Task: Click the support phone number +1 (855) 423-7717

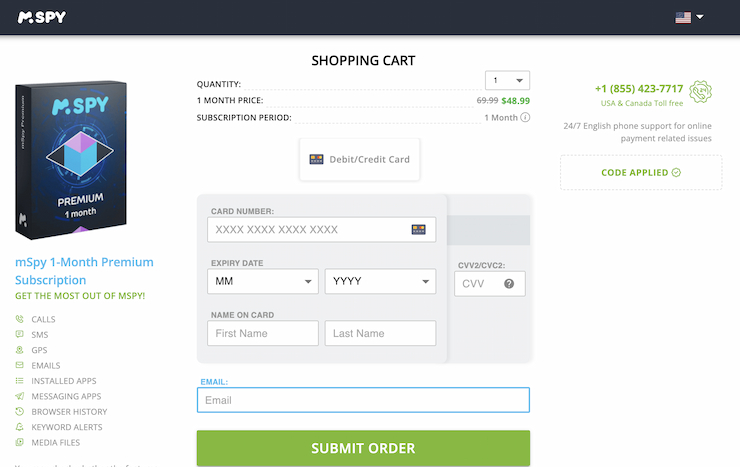Action: (639, 89)
